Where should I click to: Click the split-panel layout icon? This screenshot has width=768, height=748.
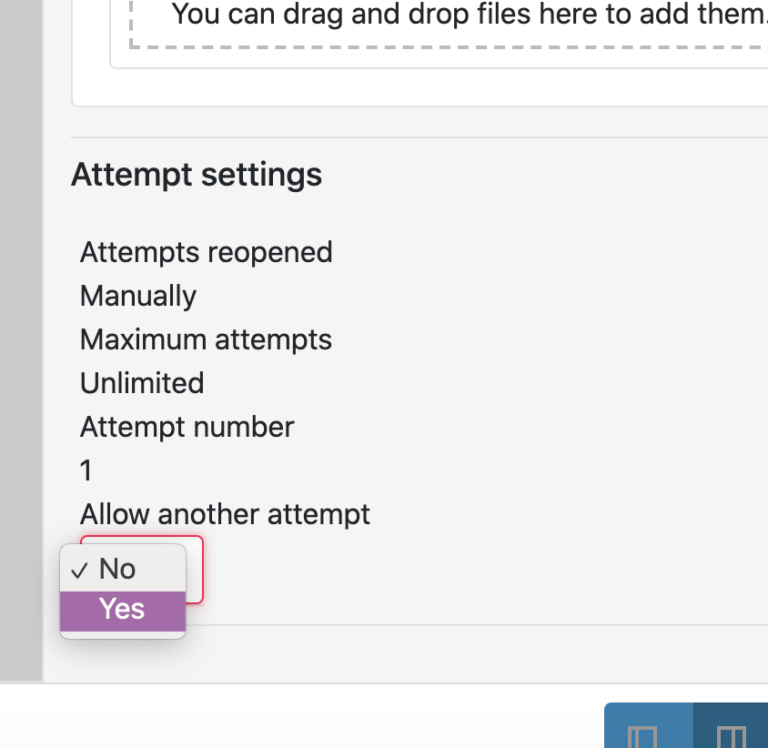(731, 737)
